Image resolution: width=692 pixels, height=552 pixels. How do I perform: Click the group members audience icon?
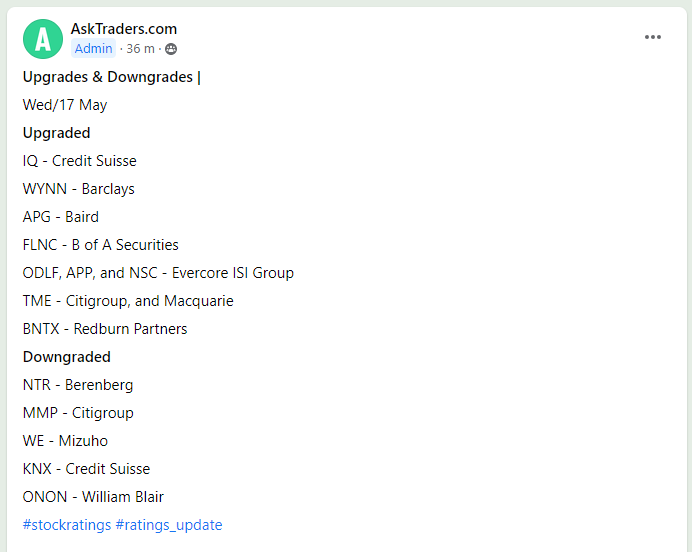coord(171,49)
